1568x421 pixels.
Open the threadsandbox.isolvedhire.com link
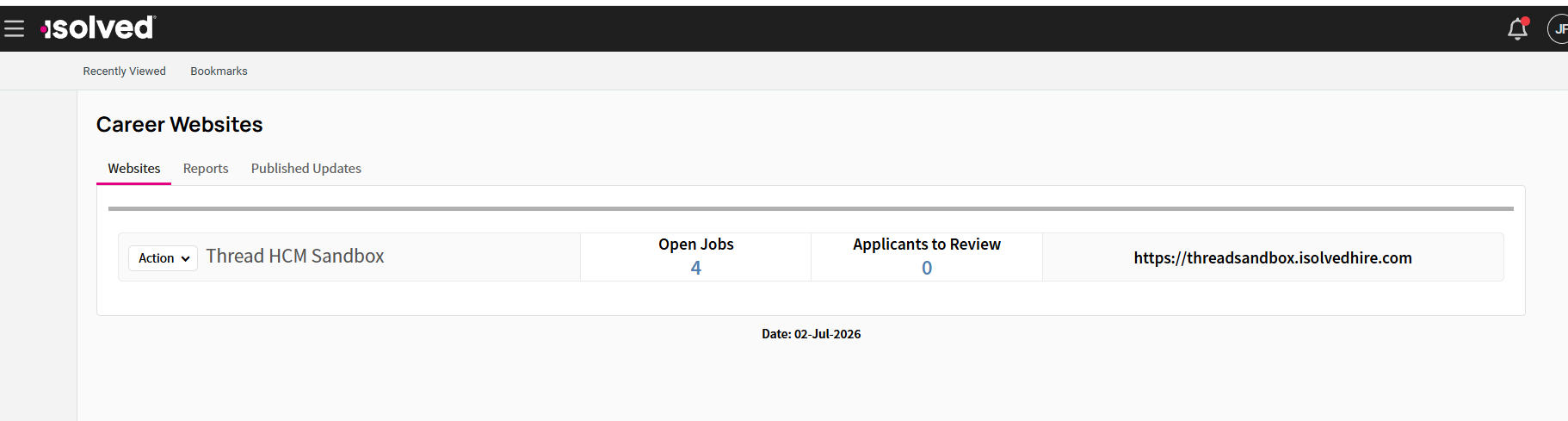point(1273,257)
